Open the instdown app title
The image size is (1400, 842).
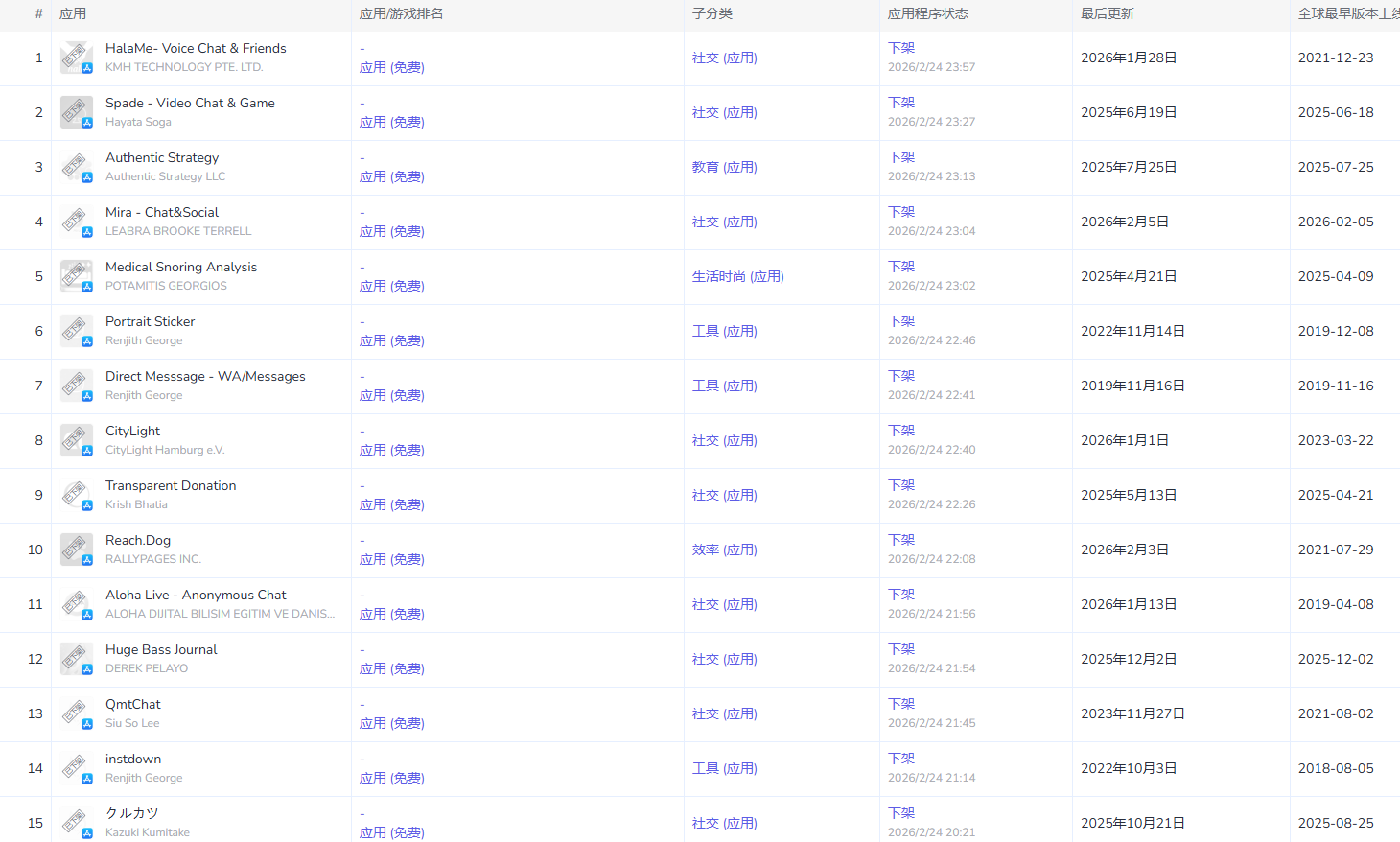tap(133, 759)
